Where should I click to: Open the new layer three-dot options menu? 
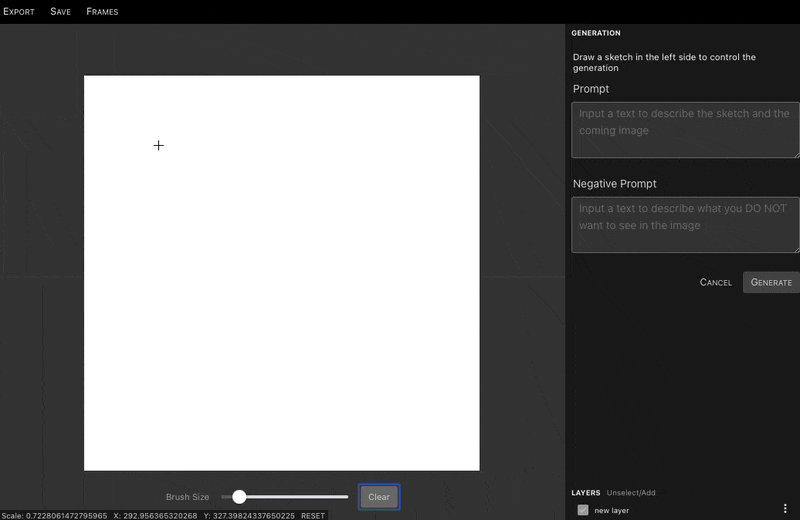pos(784,510)
